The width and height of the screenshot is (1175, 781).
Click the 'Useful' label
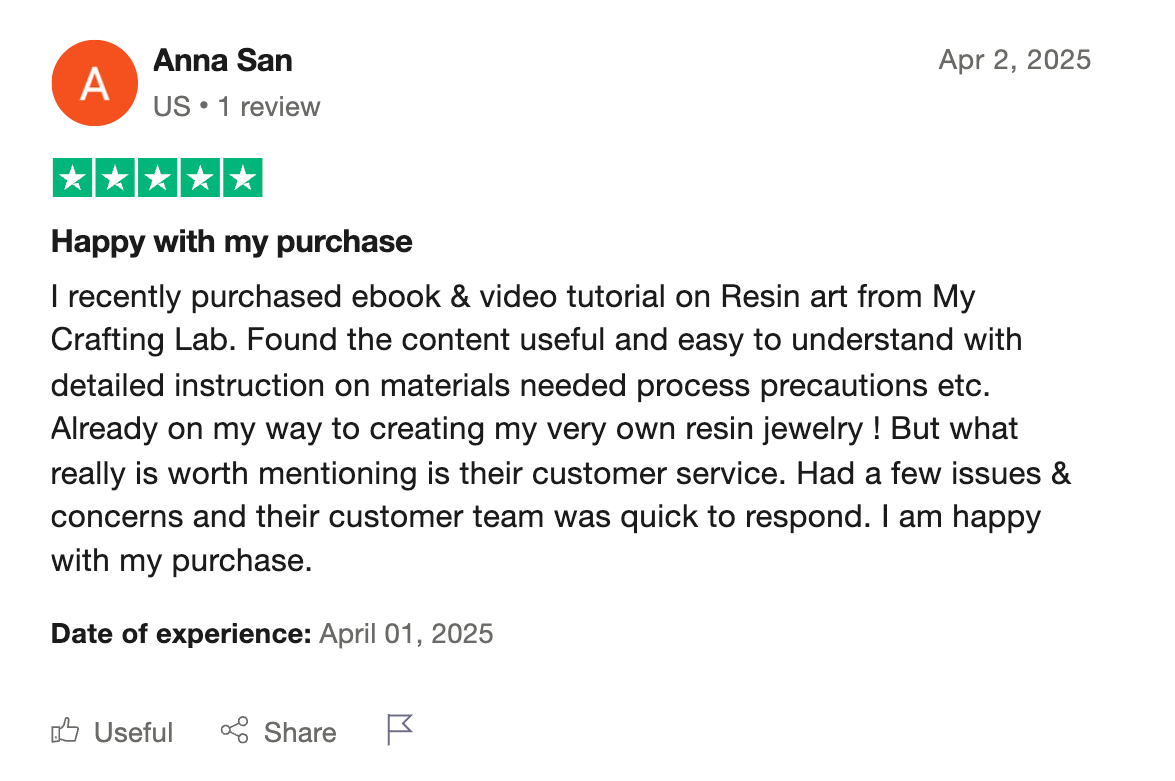click(x=133, y=732)
